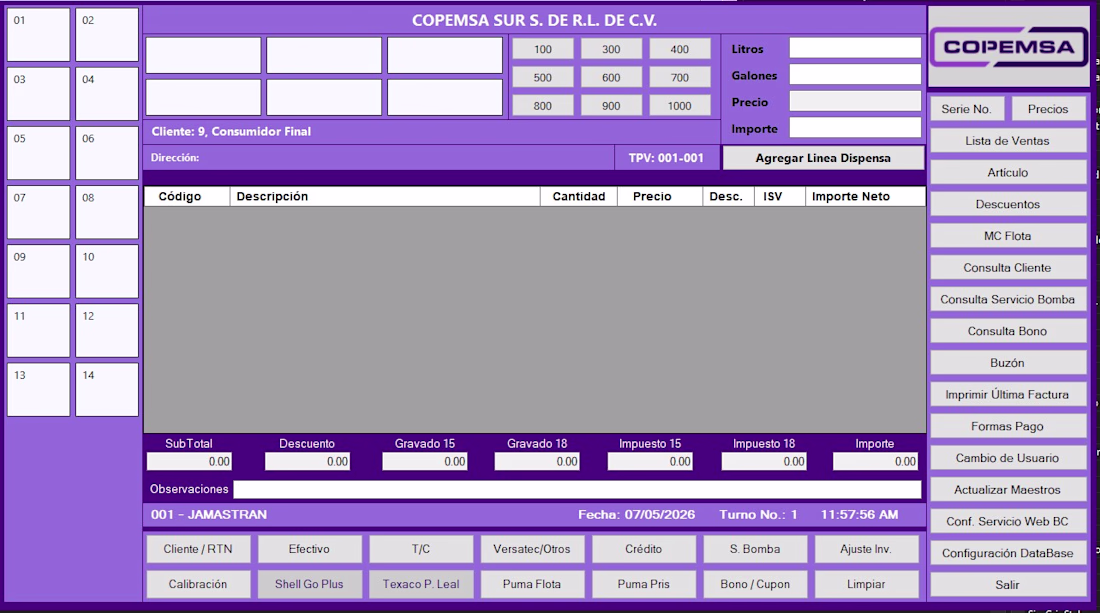
Task: Pay with T/C
Action: click(421, 549)
